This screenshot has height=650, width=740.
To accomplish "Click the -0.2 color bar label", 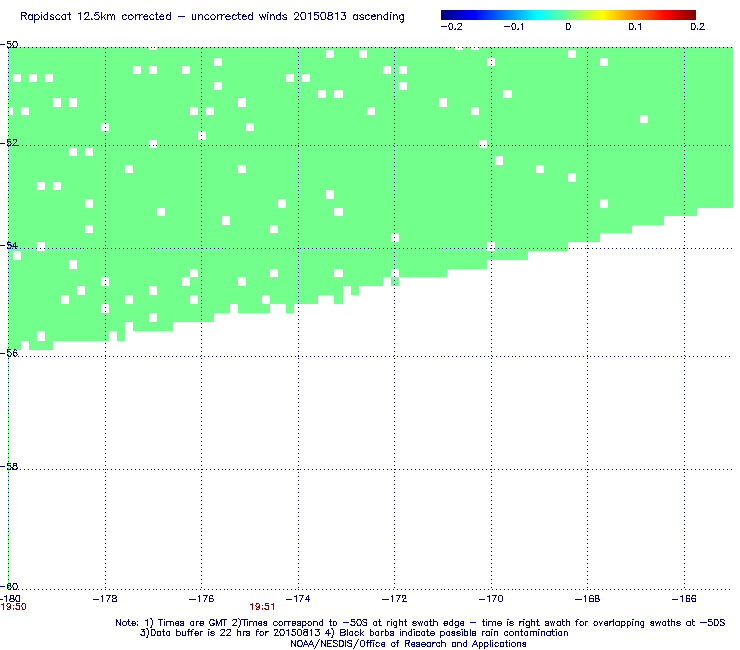I will (452, 27).
